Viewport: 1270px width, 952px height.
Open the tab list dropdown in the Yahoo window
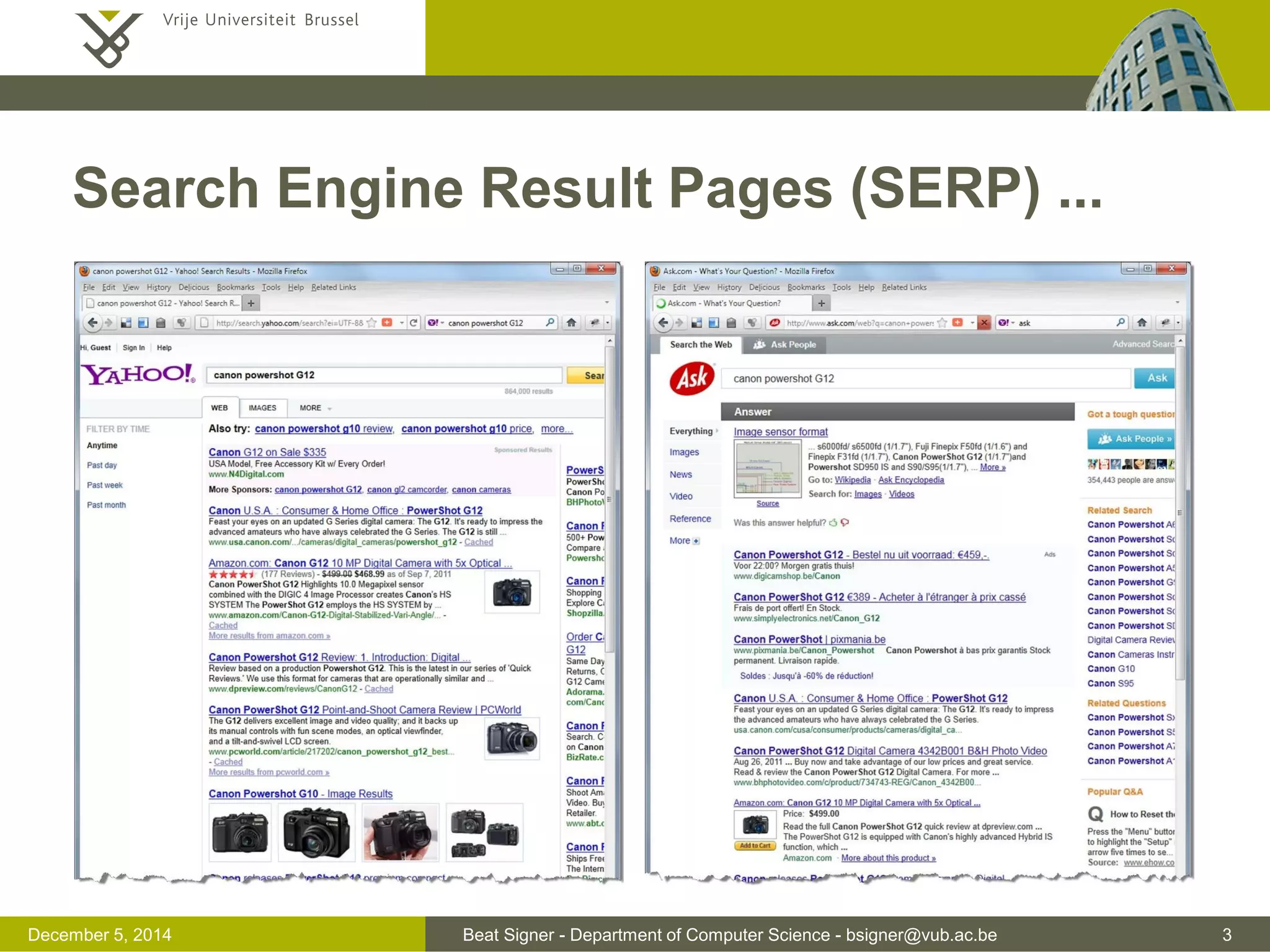click(x=606, y=303)
